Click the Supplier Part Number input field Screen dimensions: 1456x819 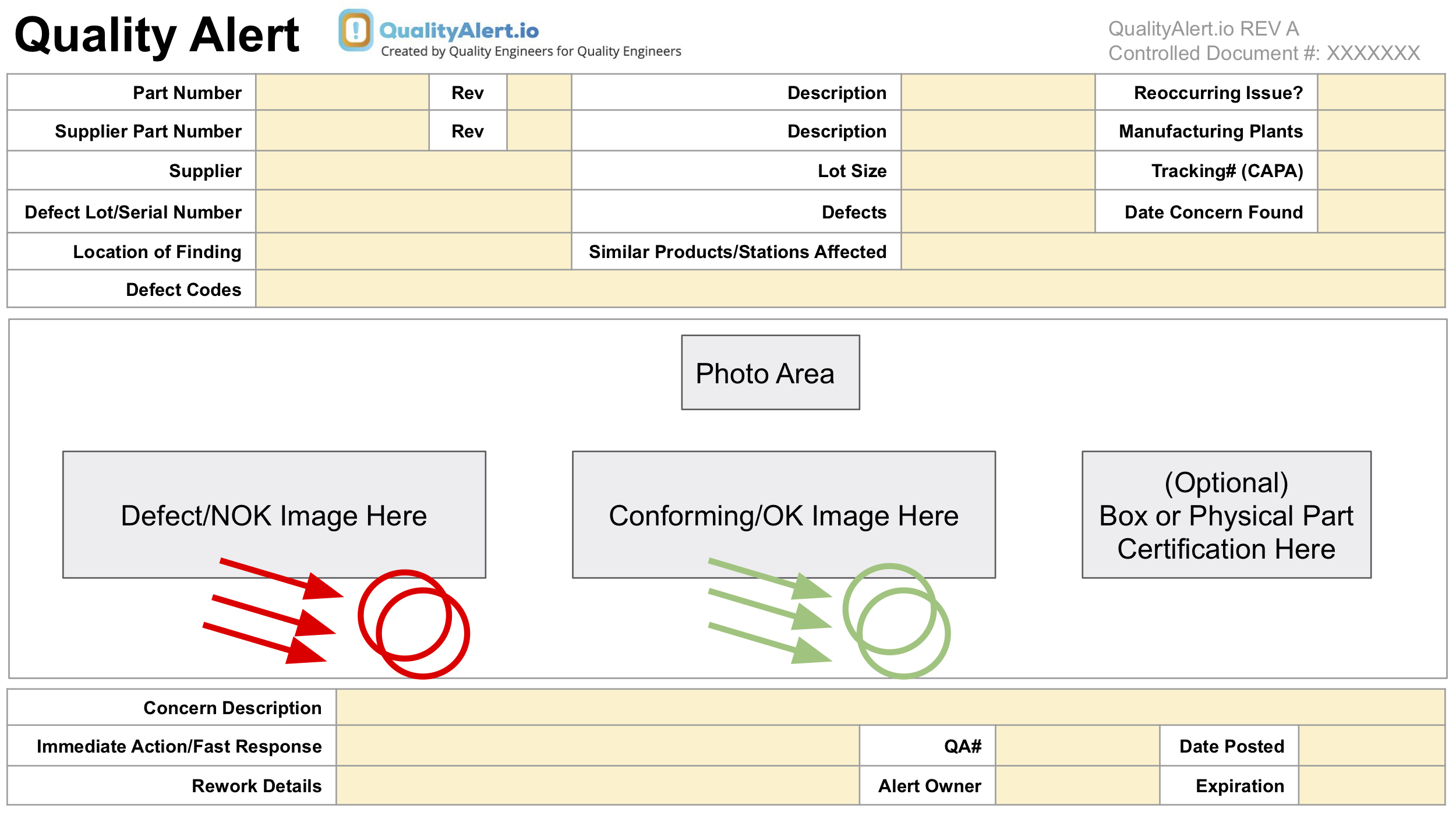click(x=342, y=131)
